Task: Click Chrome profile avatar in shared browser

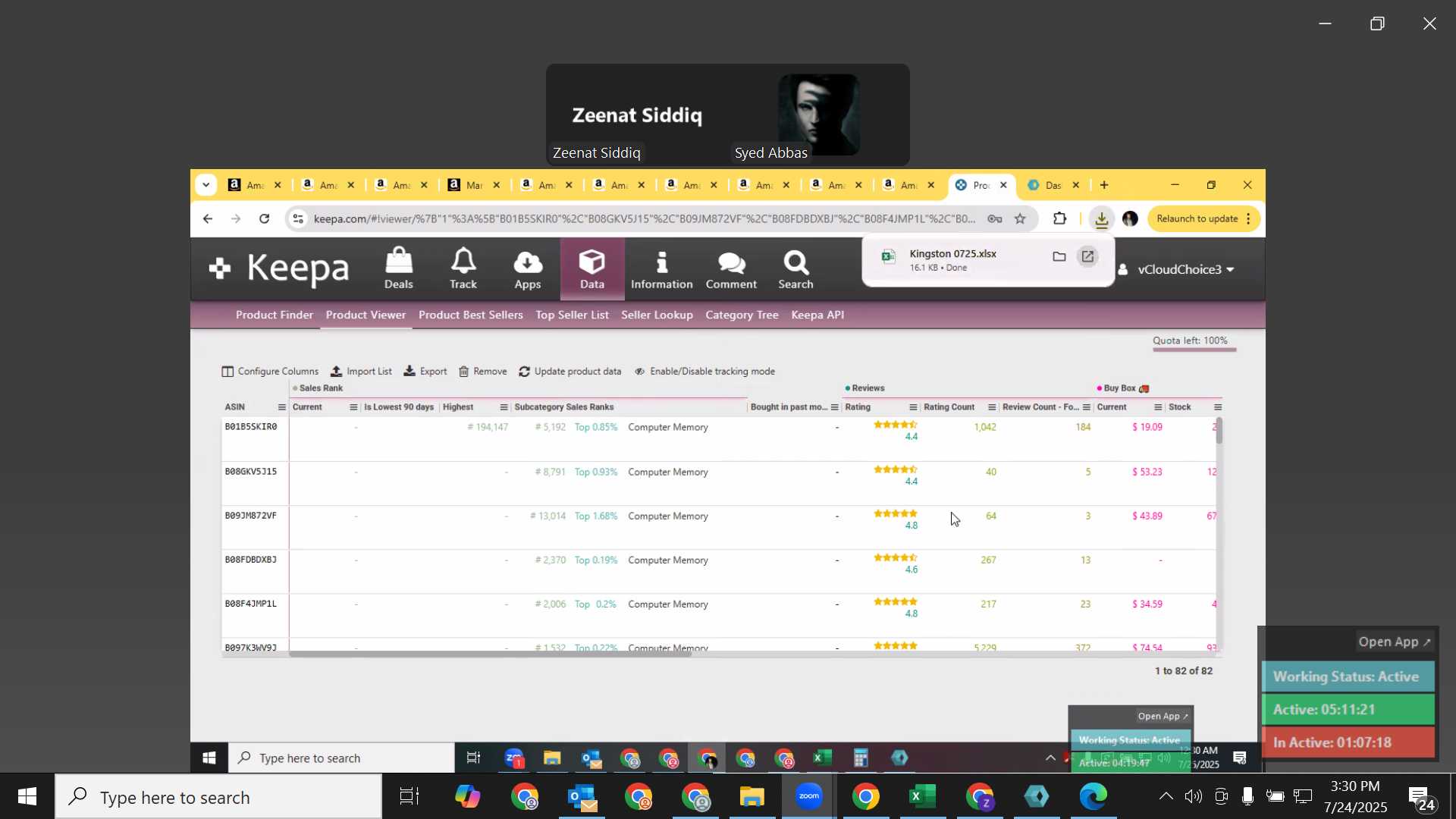Action: pos(1130,219)
